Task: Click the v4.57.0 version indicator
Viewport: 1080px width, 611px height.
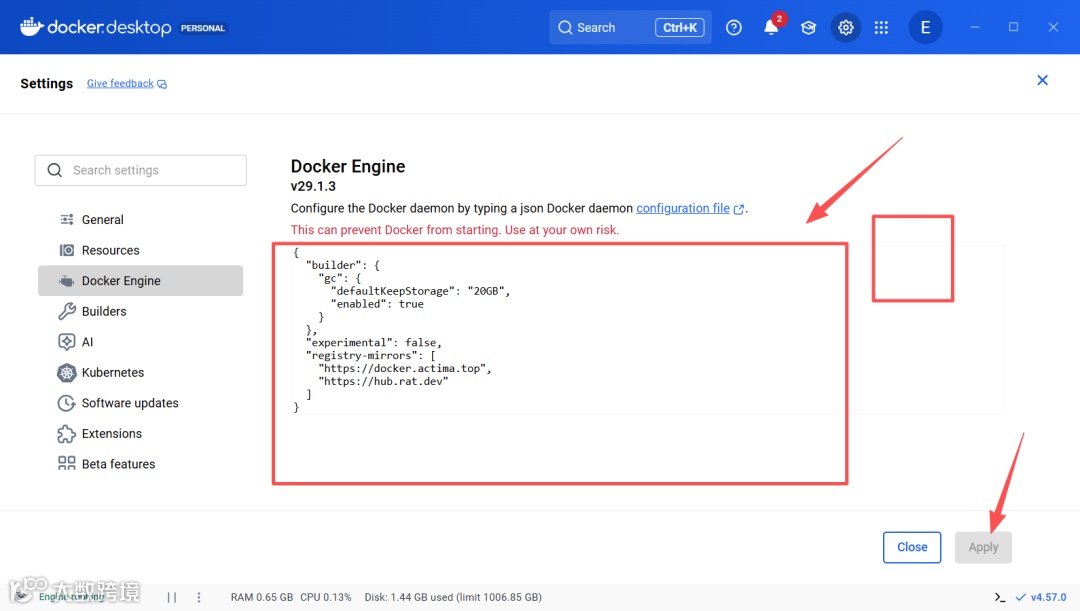Action: tap(1041, 597)
